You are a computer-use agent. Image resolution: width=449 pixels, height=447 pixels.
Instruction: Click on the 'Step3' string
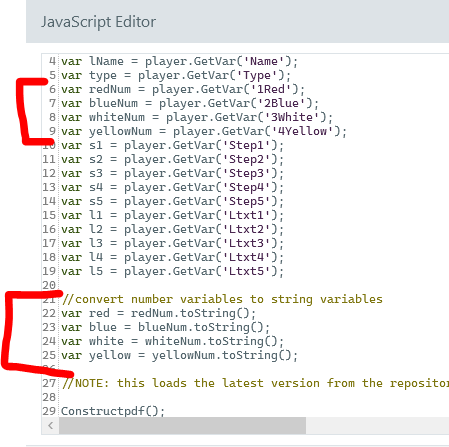click(x=246, y=173)
